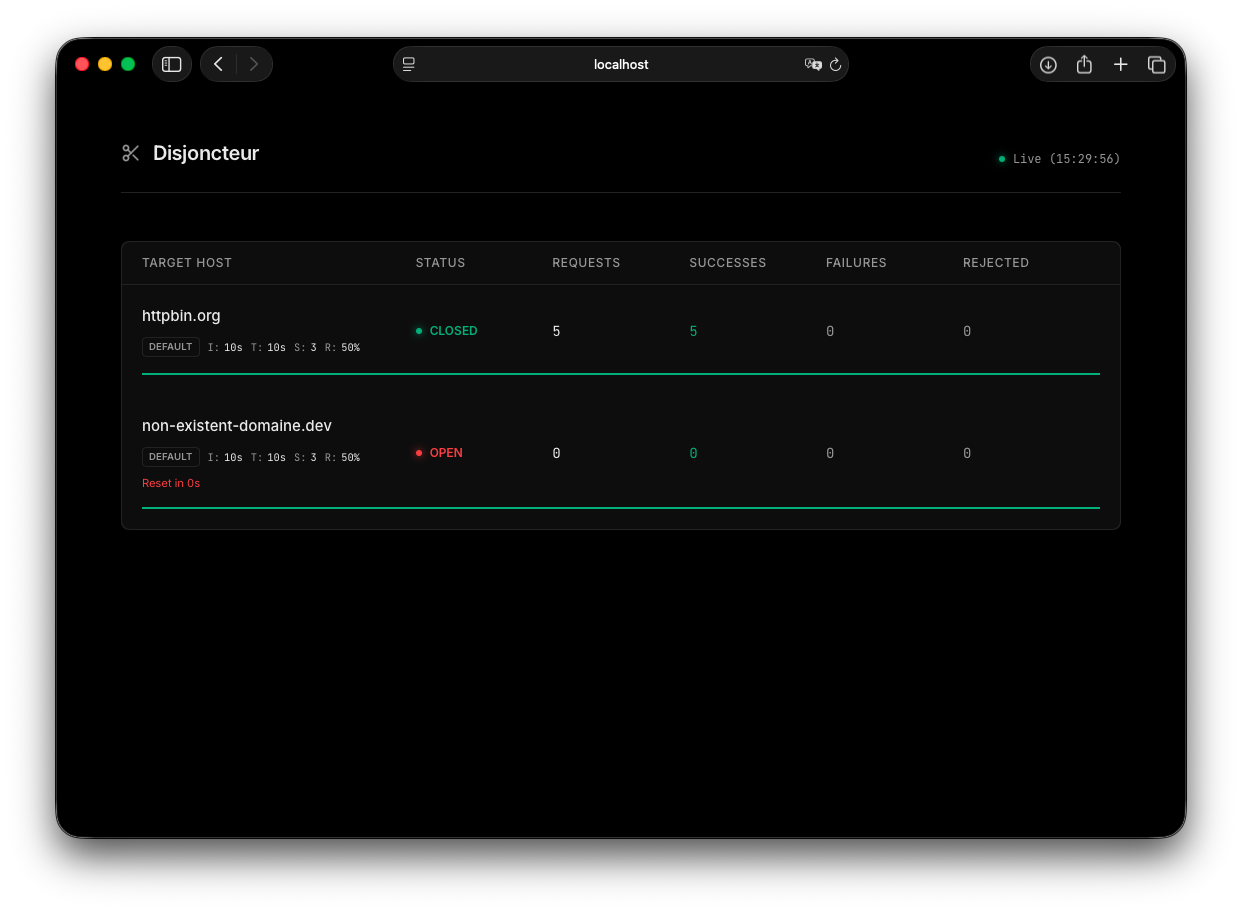The image size is (1242, 912).
Task: Go back to the previous page
Action: click(219, 64)
